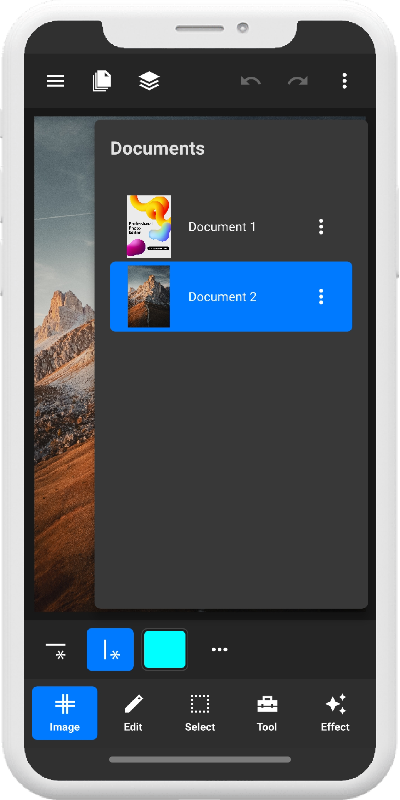Open top bar overflow menu
Viewport: 400px width, 800px height.
344,81
